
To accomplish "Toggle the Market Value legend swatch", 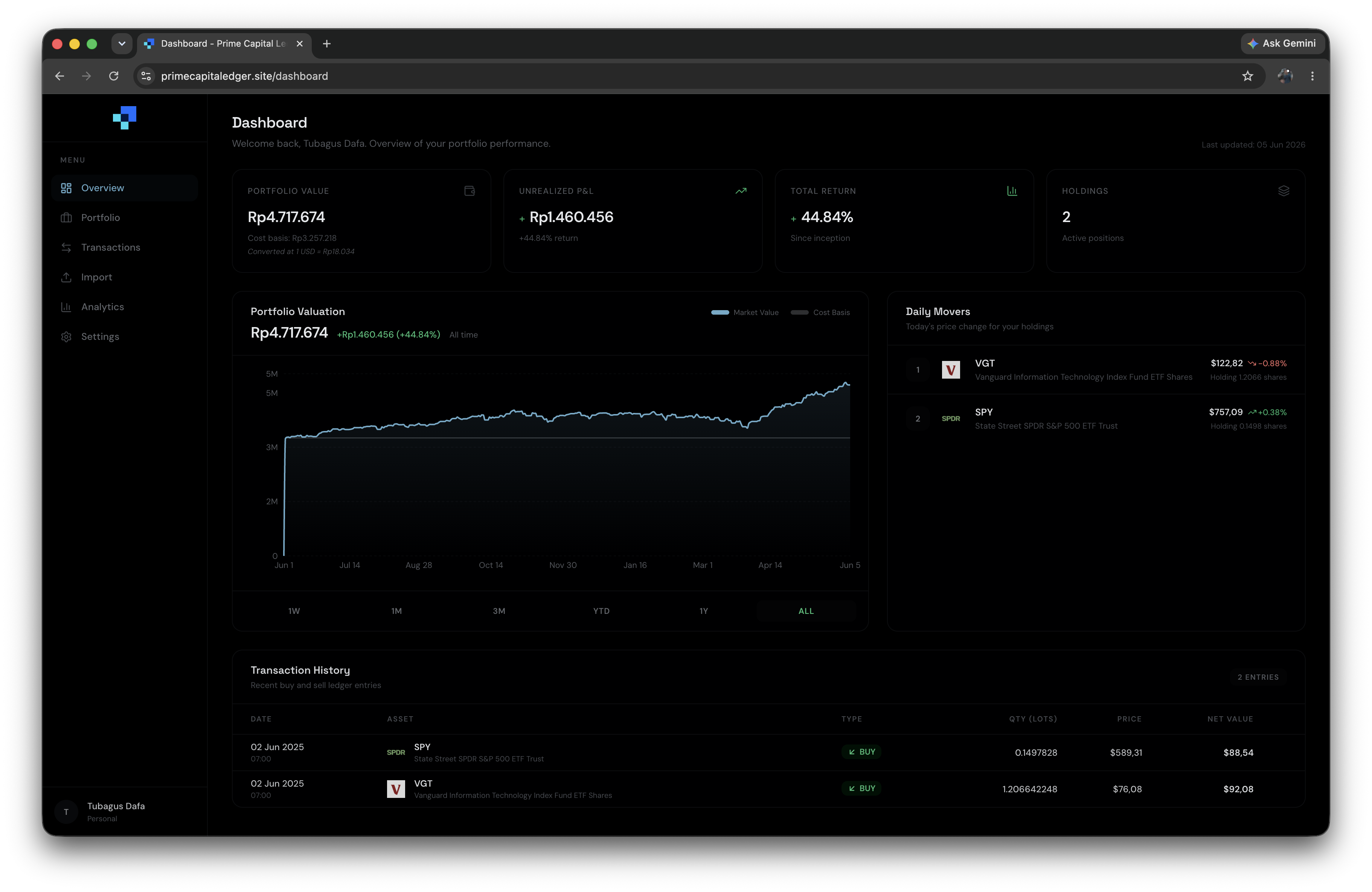I will click(x=720, y=312).
